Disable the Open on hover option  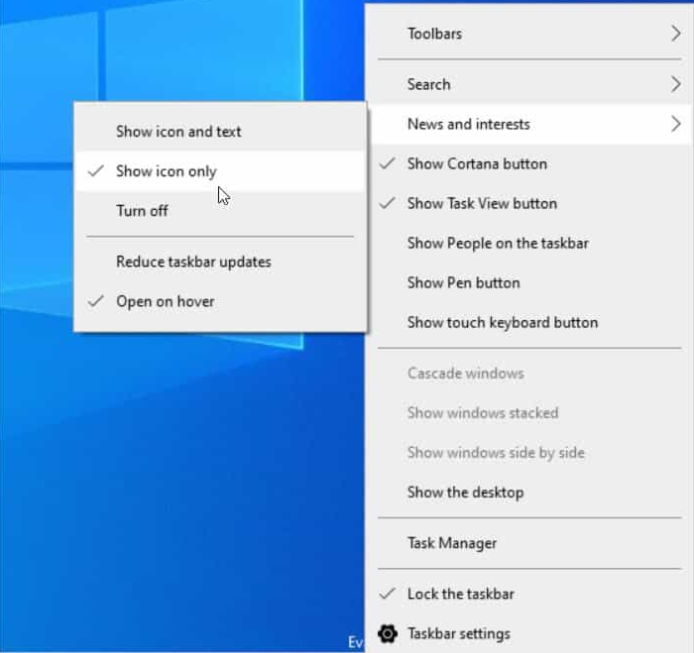[165, 301]
